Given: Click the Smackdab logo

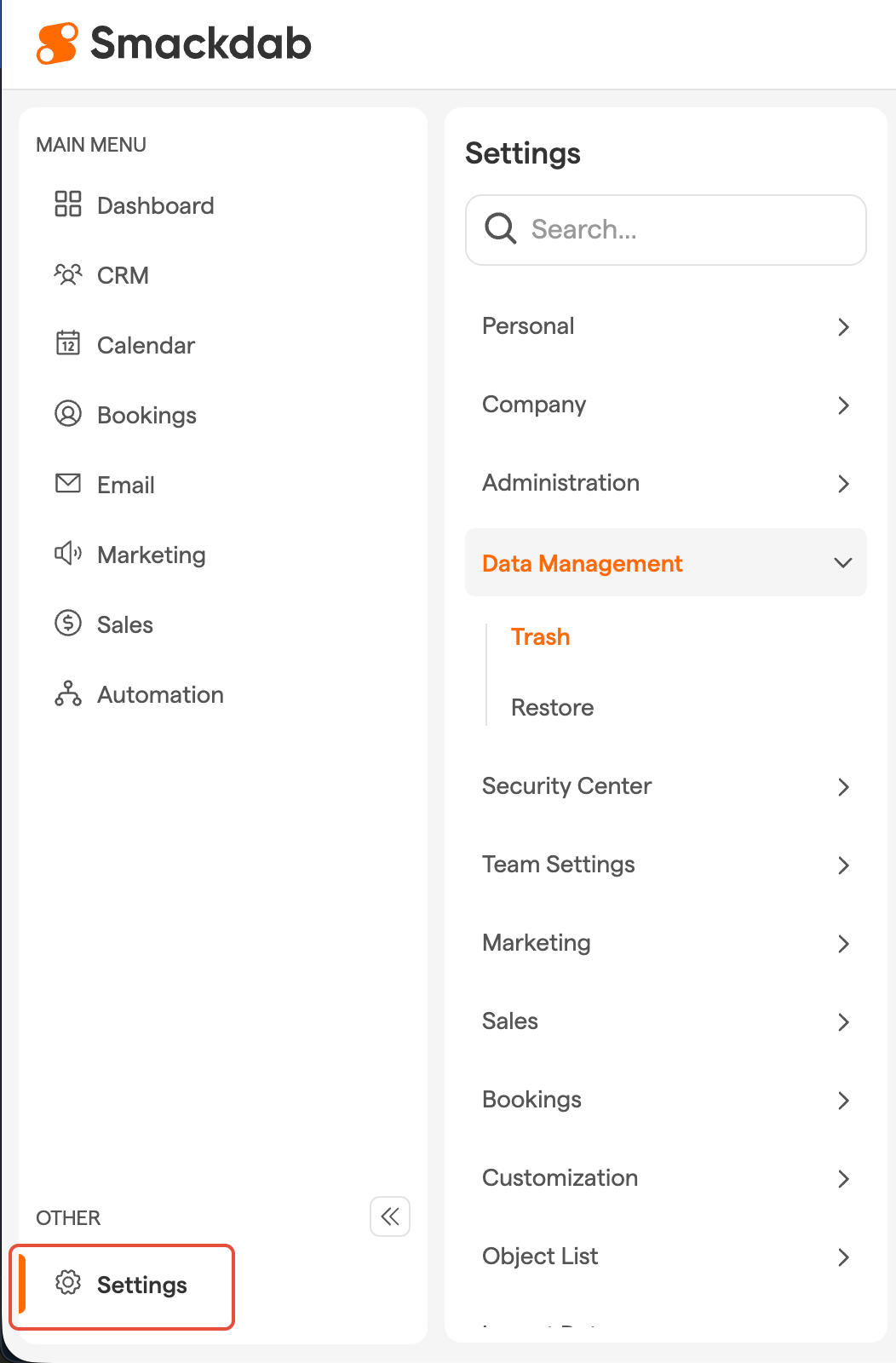Looking at the screenshot, I should (x=174, y=43).
